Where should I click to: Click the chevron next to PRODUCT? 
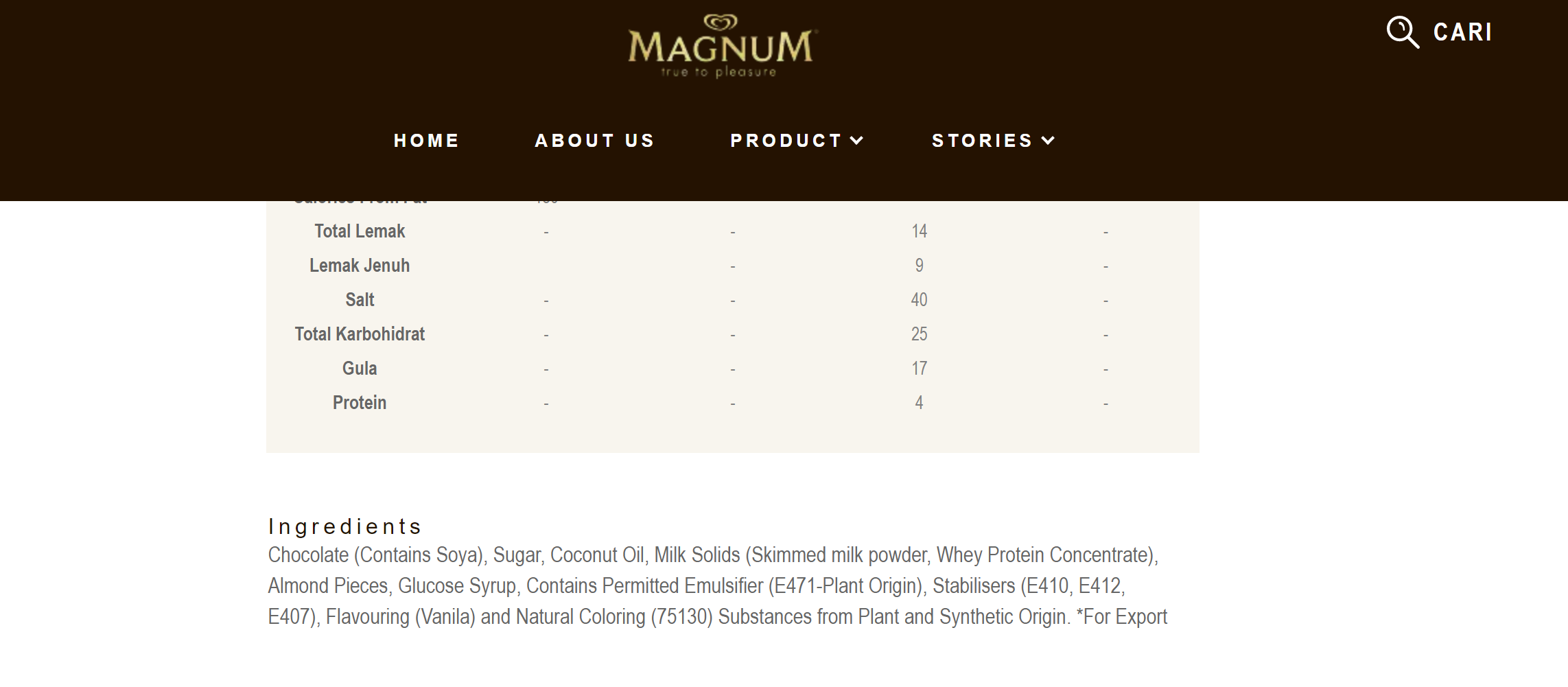pyautogui.click(x=856, y=141)
